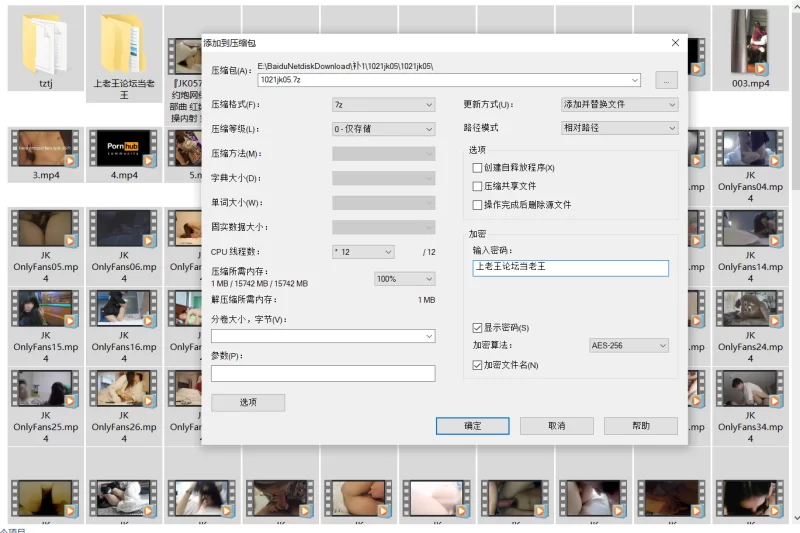
Task: Toggle the 压缩共享文件 checkbox
Action: [477, 186]
